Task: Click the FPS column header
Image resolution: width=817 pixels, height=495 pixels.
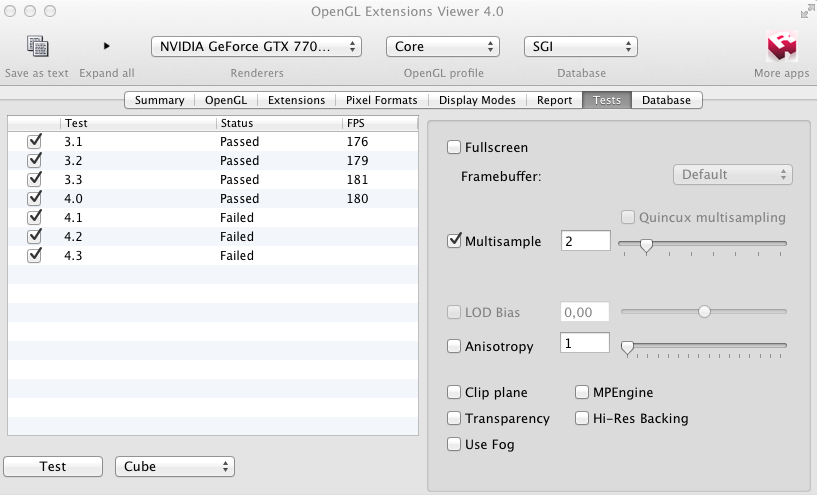Action: [x=380, y=123]
